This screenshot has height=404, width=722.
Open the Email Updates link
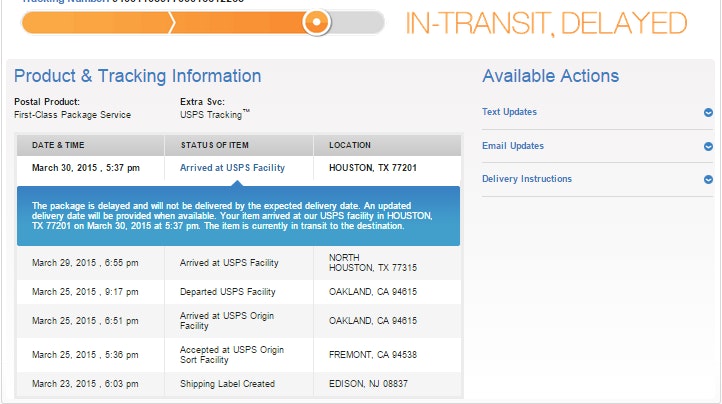point(513,146)
